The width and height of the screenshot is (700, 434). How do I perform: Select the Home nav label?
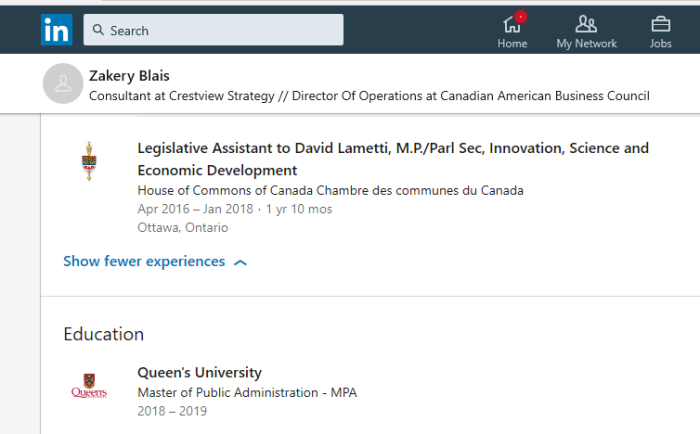(x=512, y=44)
